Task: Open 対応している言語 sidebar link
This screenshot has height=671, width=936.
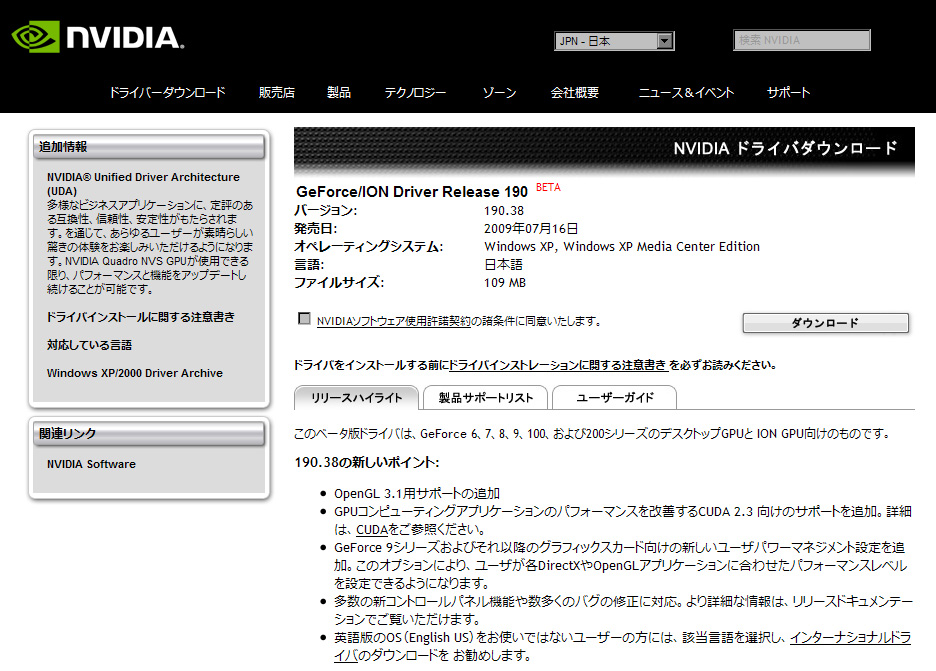Action: coord(90,345)
